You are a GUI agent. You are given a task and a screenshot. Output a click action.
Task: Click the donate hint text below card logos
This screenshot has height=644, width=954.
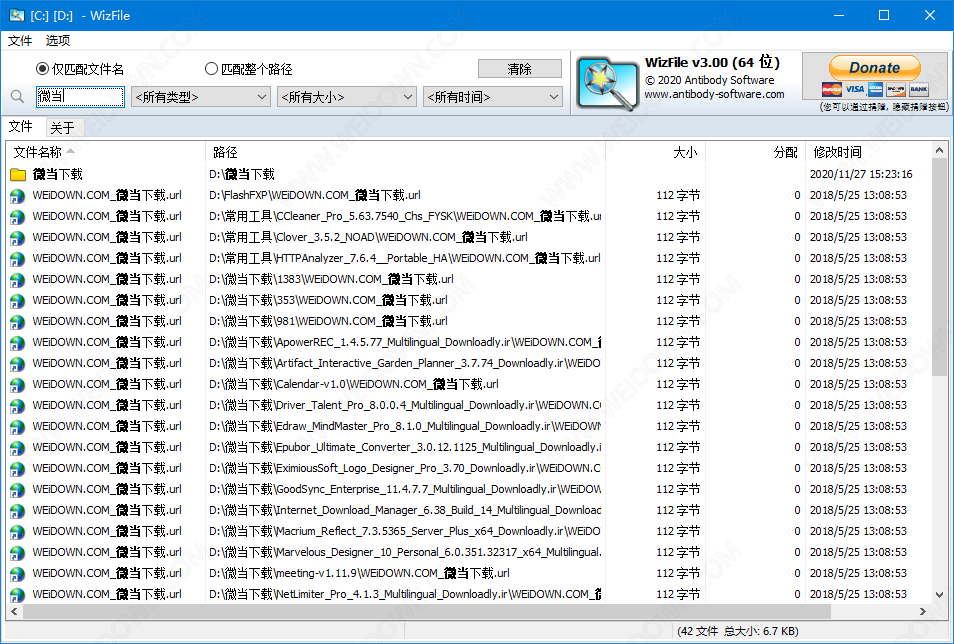(x=884, y=107)
